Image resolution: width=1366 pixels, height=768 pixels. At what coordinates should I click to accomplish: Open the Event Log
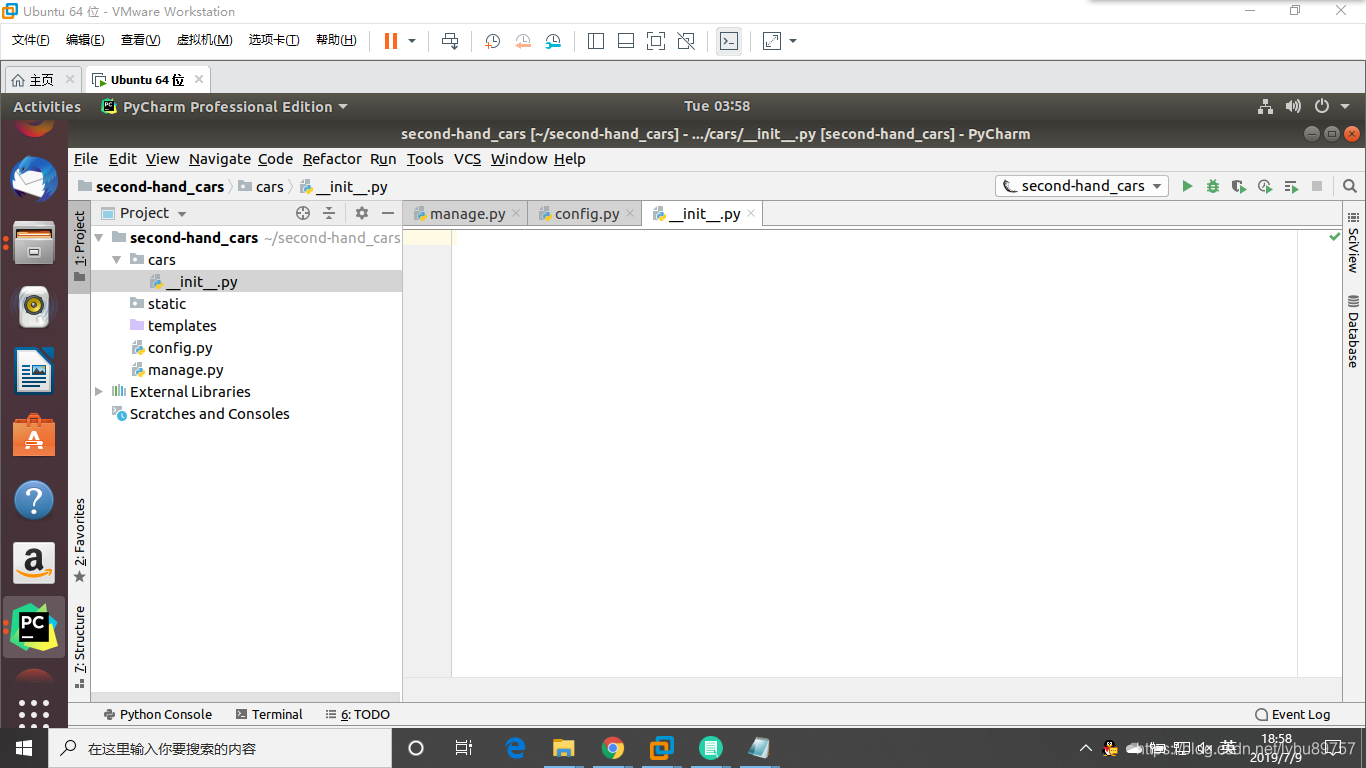(x=1292, y=714)
